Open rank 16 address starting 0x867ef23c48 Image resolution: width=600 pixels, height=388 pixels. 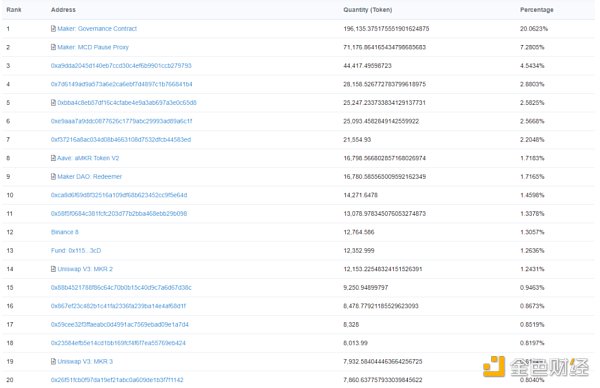click(118, 306)
